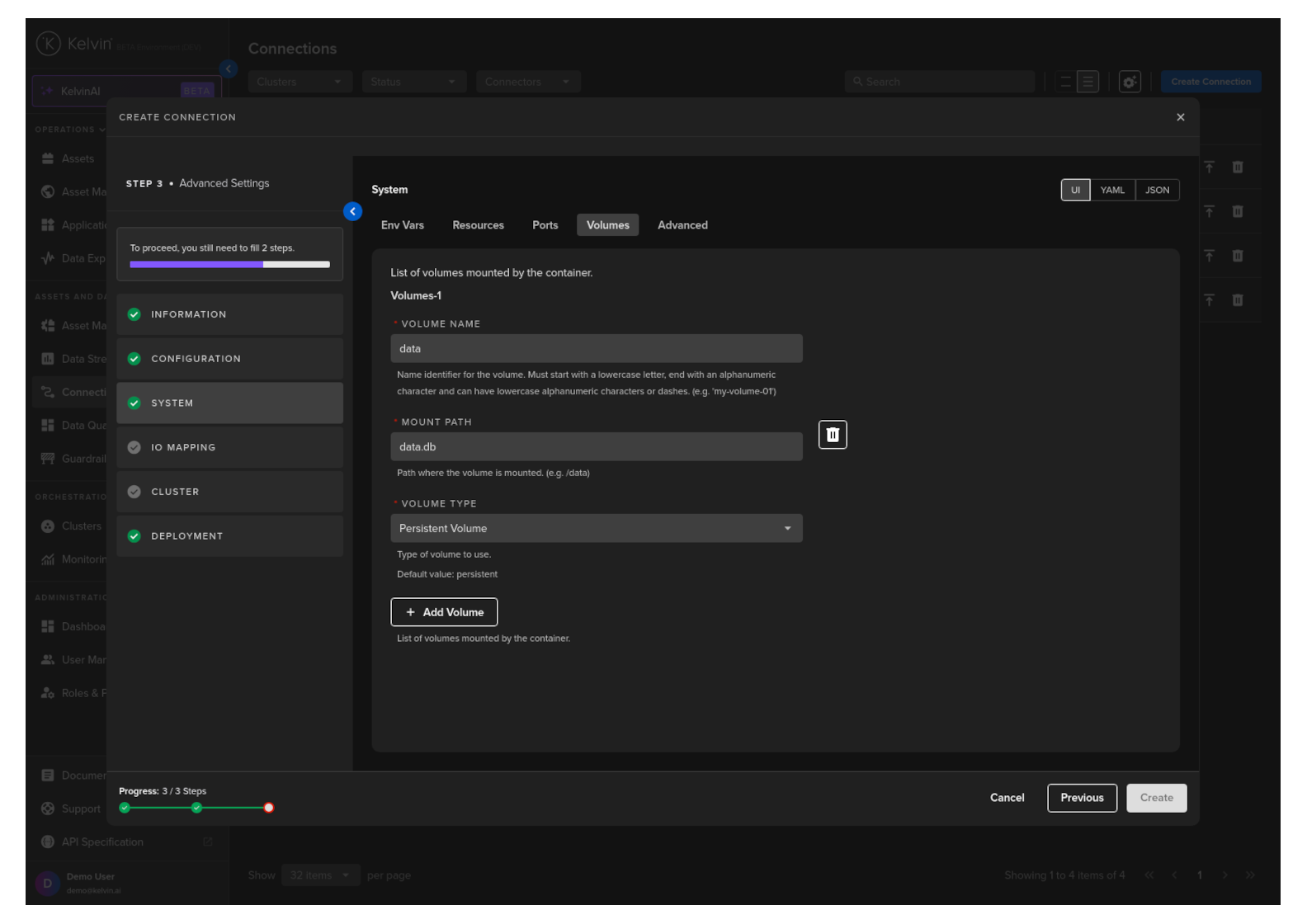Screen dimensions: 1307x924
Task: Open the Advanced tab
Action: [x=682, y=225]
